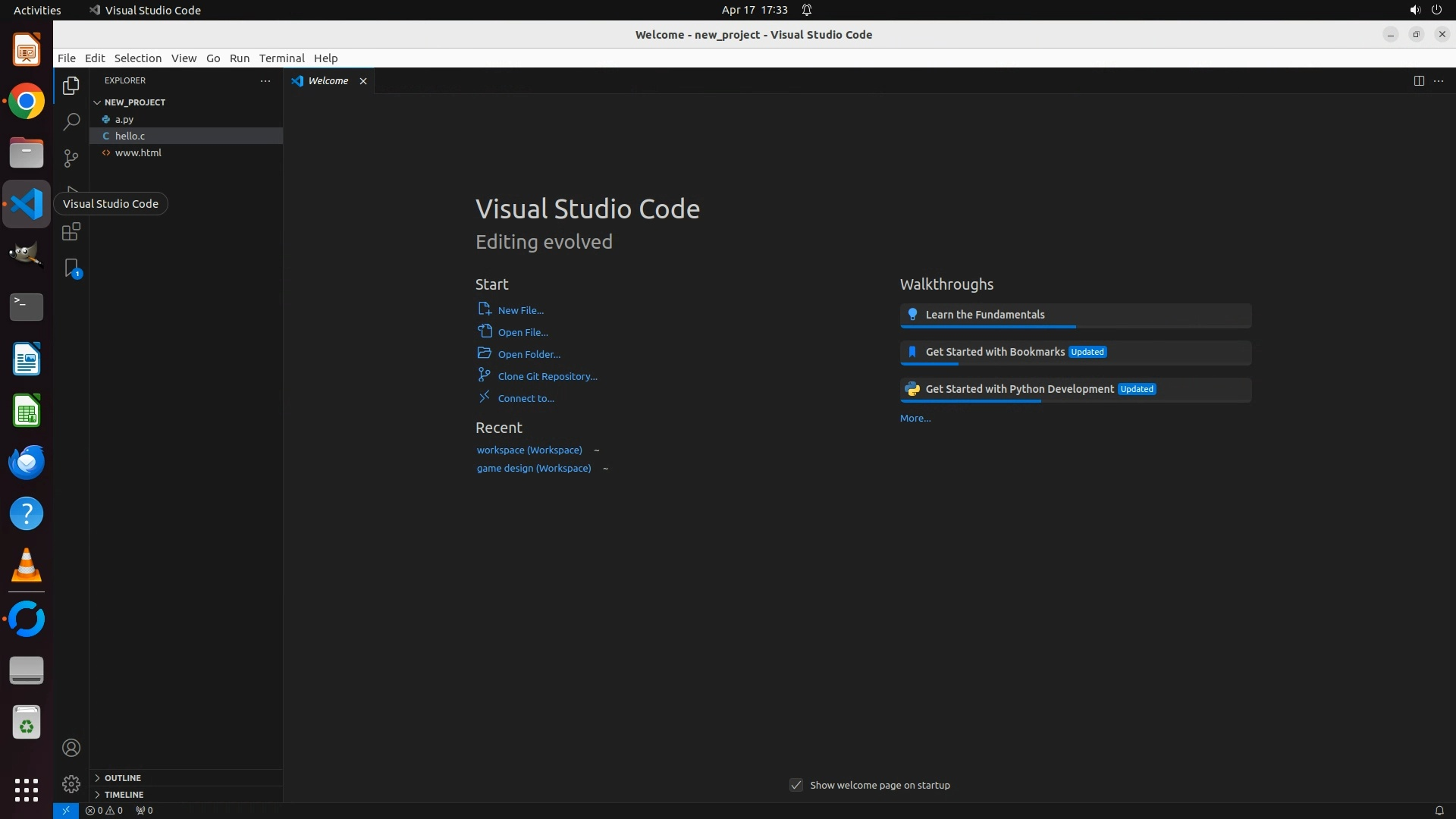Open the Search view in activity bar
The width and height of the screenshot is (1456, 819).
pyautogui.click(x=71, y=121)
